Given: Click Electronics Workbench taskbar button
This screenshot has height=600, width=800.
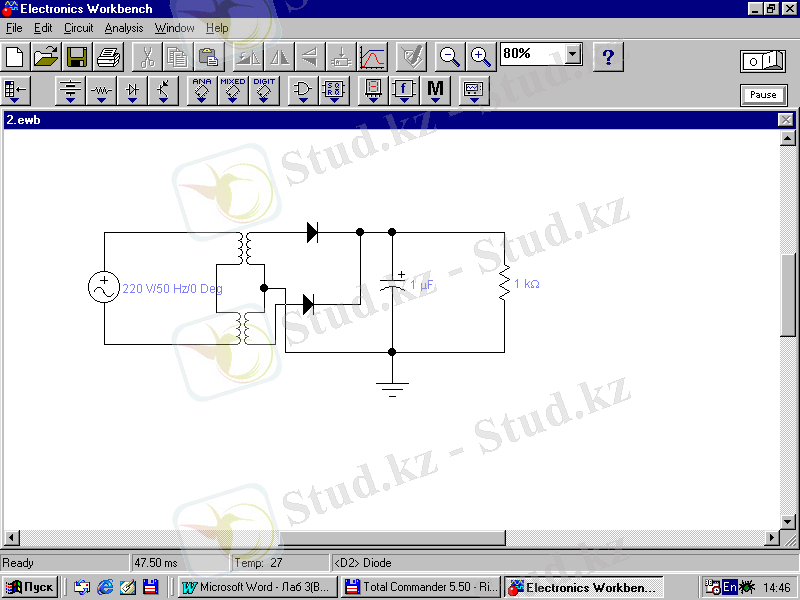Looking at the screenshot, I should [x=584, y=587].
